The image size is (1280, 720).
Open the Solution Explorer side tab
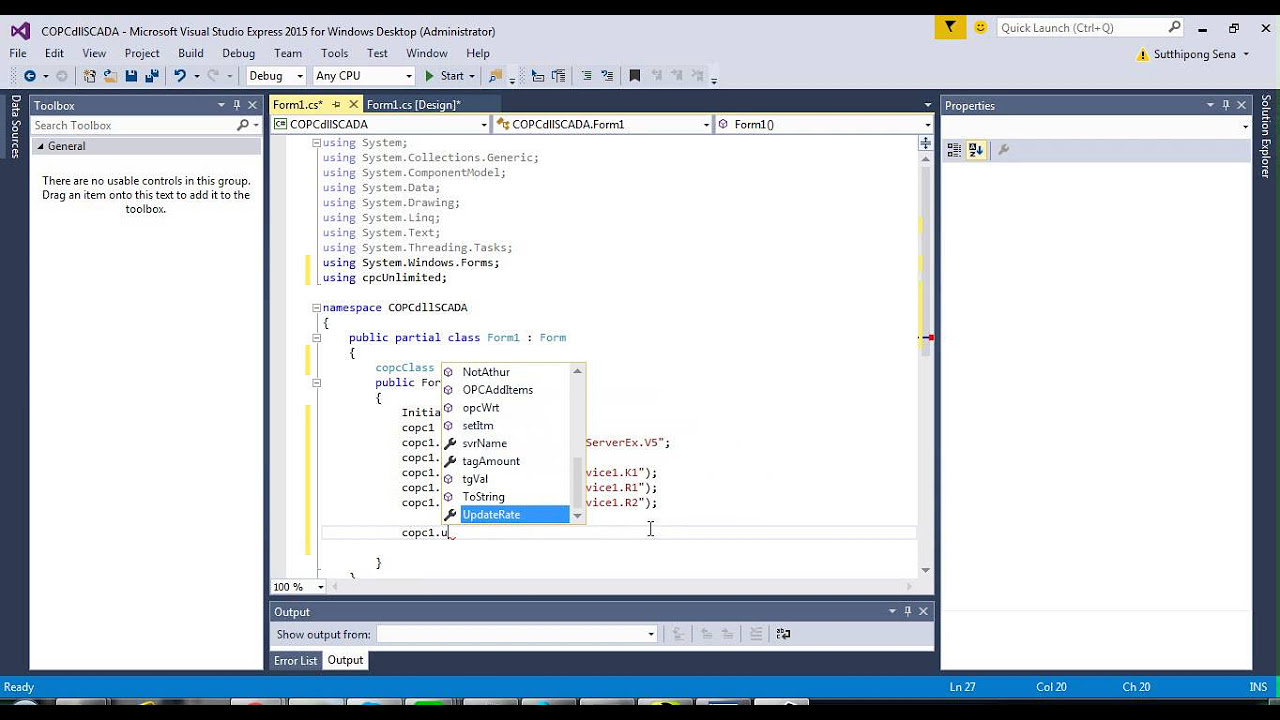click(1265, 137)
